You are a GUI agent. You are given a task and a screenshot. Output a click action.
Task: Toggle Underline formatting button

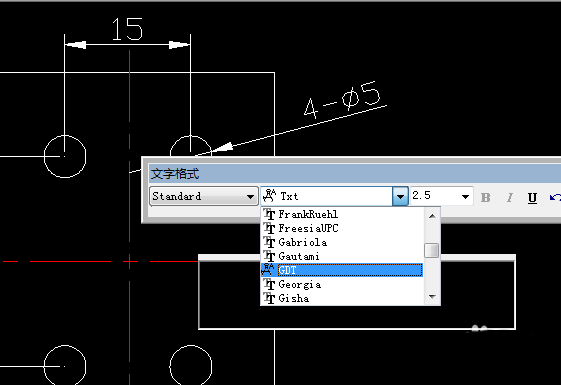click(532, 198)
